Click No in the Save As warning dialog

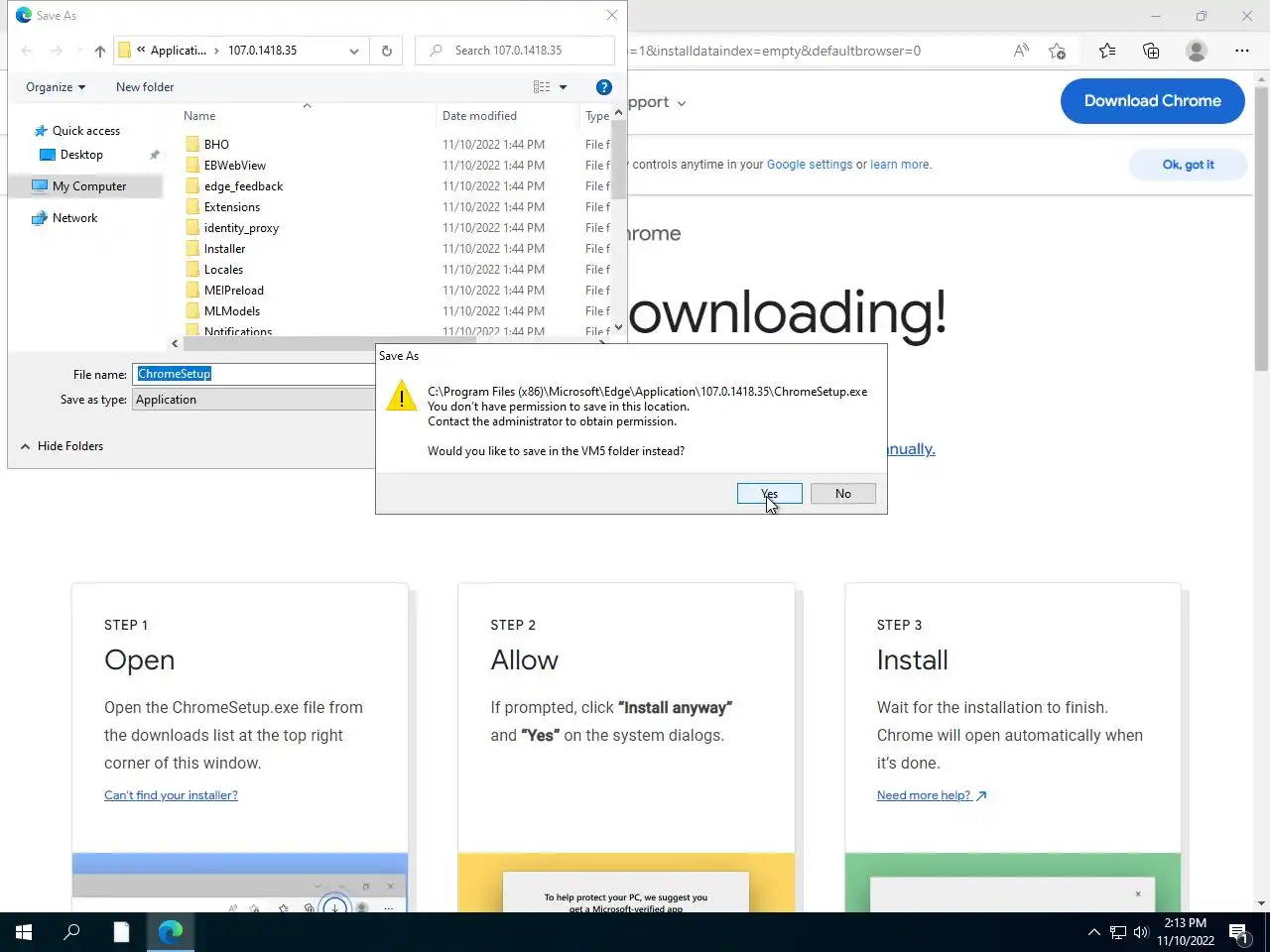pos(842,493)
